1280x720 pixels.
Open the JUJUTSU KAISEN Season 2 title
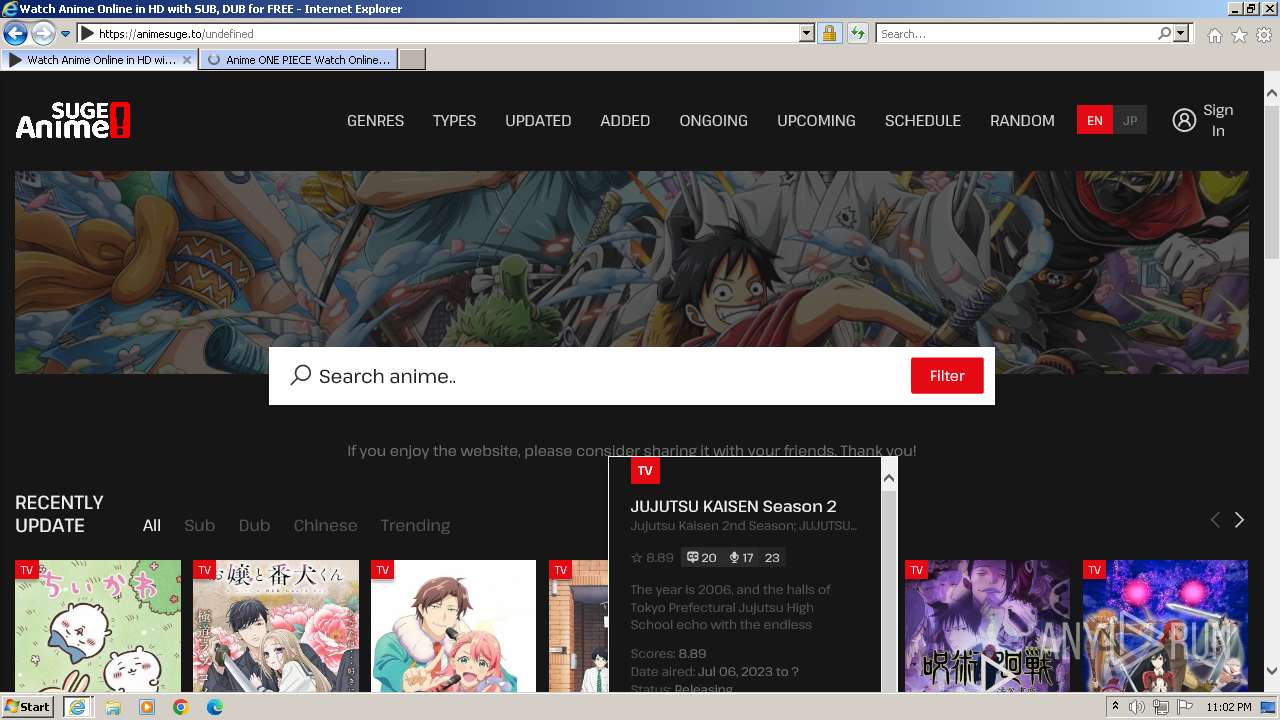pos(733,506)
